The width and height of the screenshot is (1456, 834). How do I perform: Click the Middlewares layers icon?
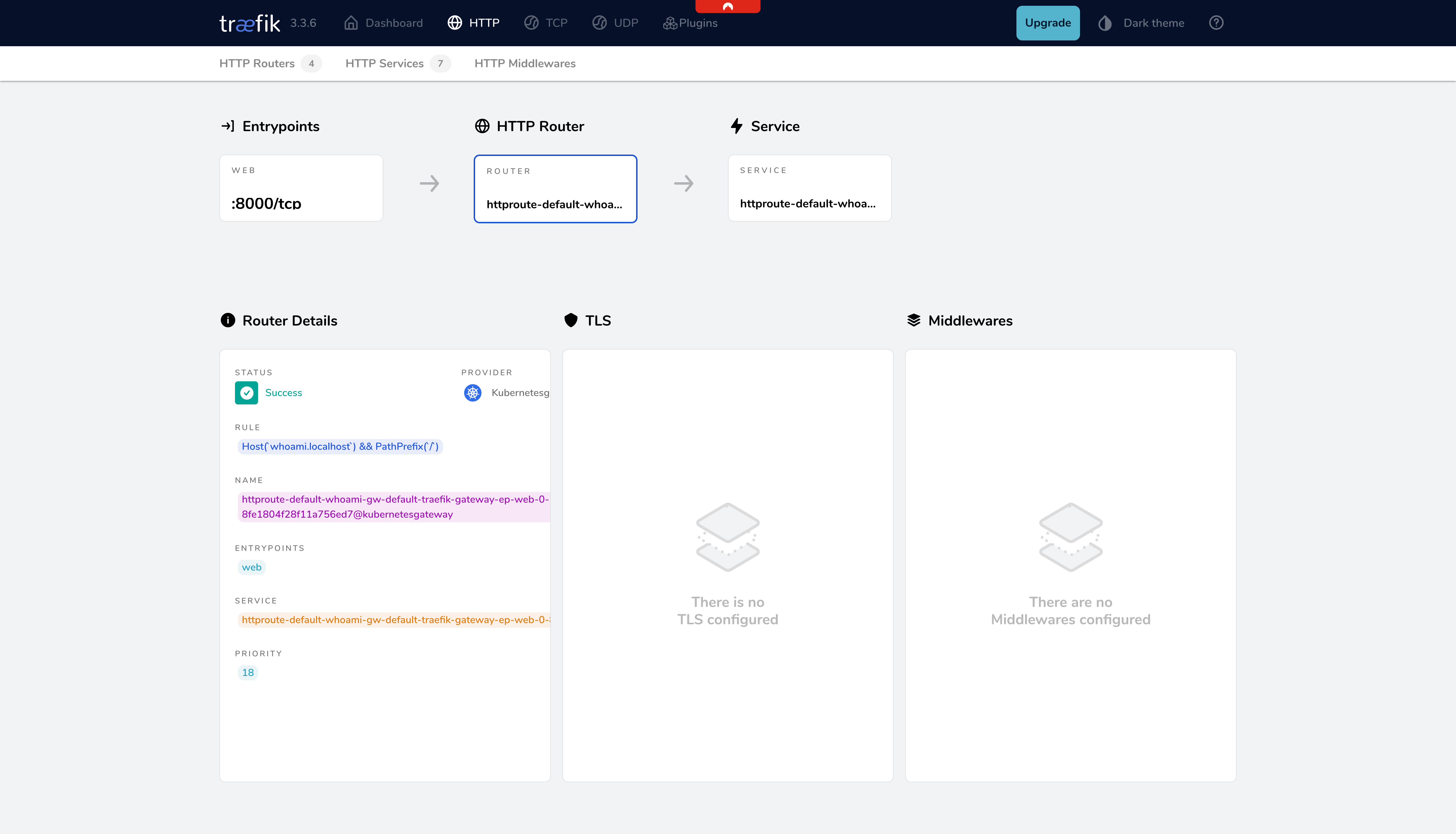(914, 320)
